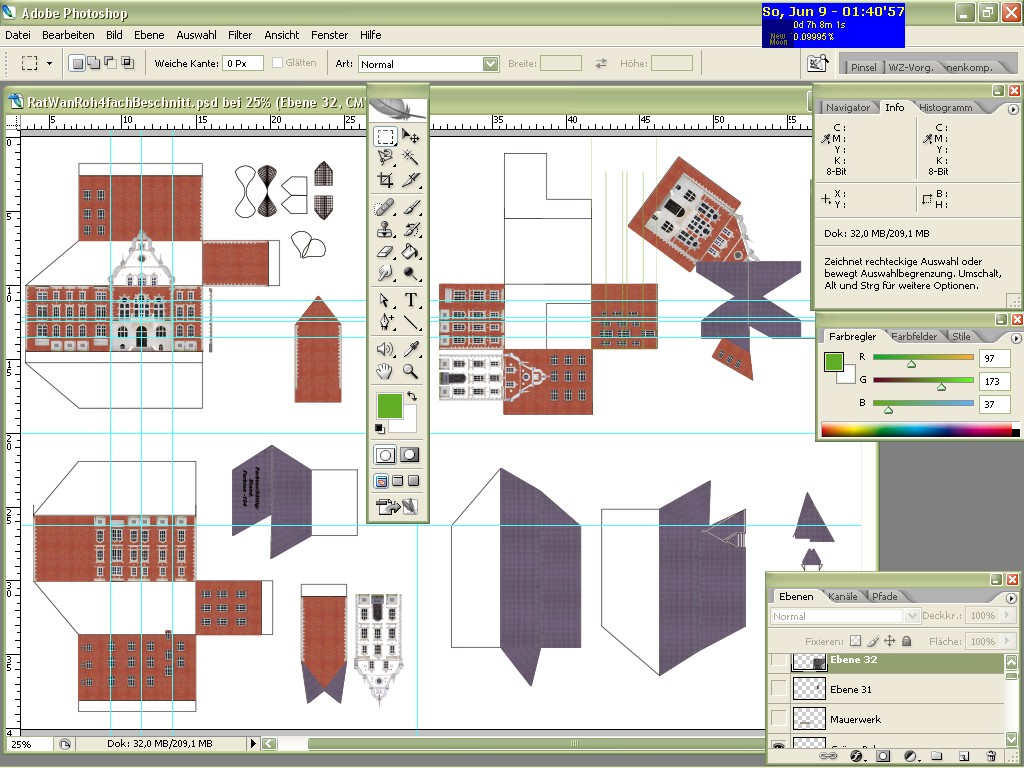Toggle visibility of layer Ebene 32
This screenshot has height=768, width=1024.
click(778, 660)
